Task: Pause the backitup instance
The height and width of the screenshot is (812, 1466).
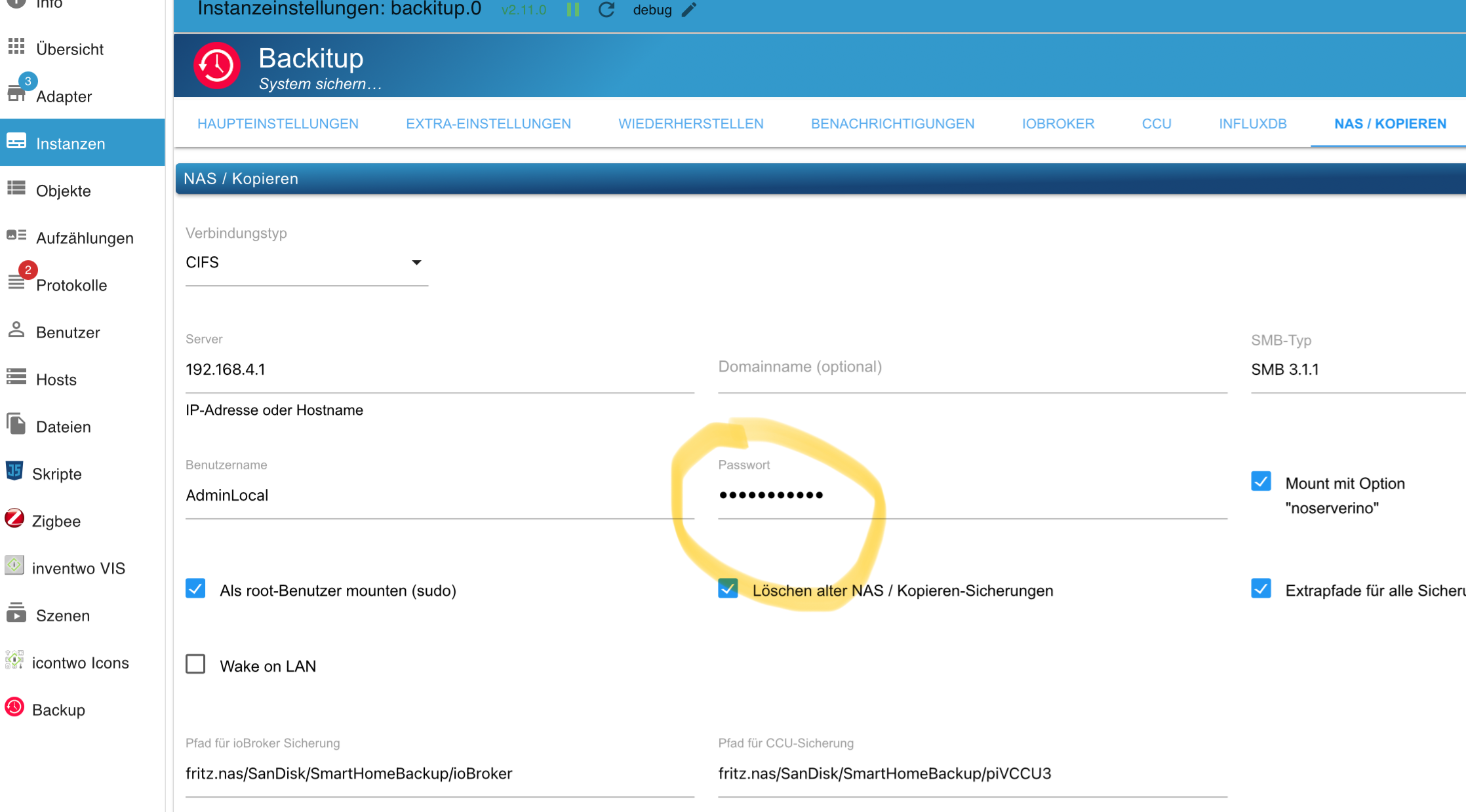Action: (573, 10)
